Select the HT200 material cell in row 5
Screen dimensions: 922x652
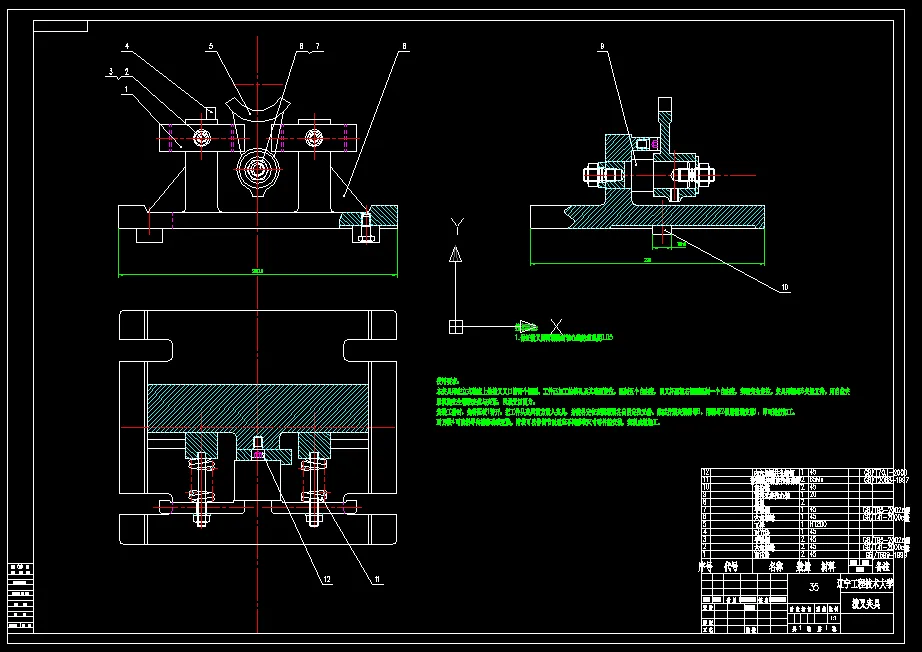(819, 524)
